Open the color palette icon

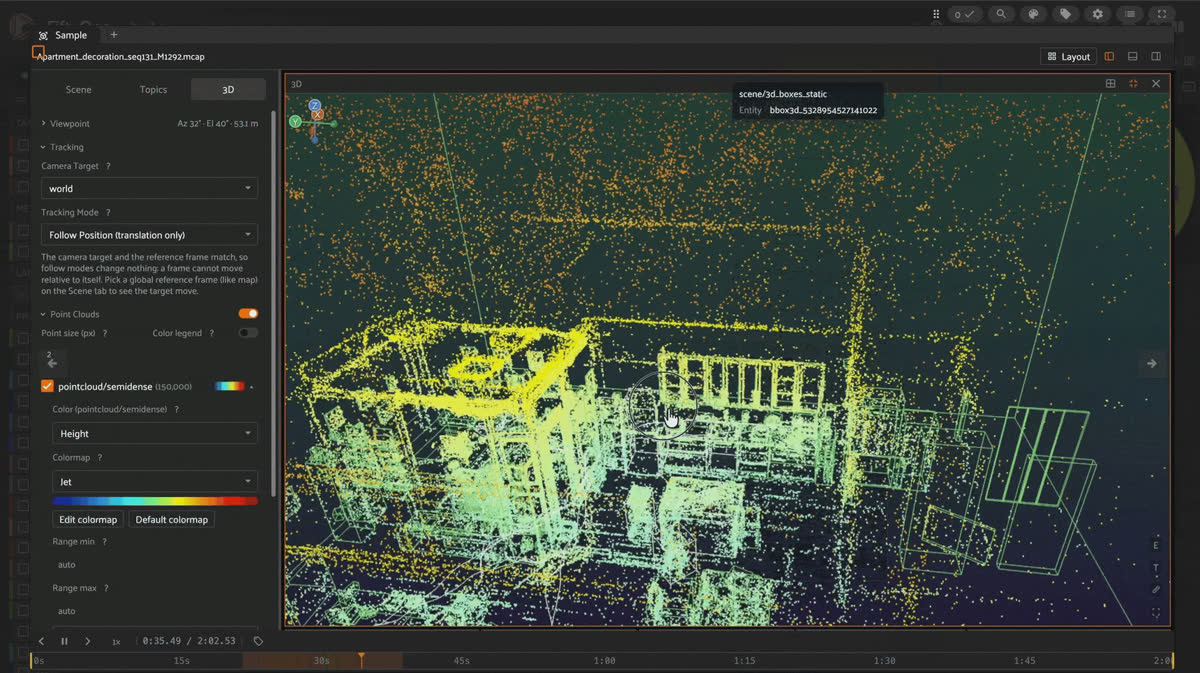coord(1033,14)
